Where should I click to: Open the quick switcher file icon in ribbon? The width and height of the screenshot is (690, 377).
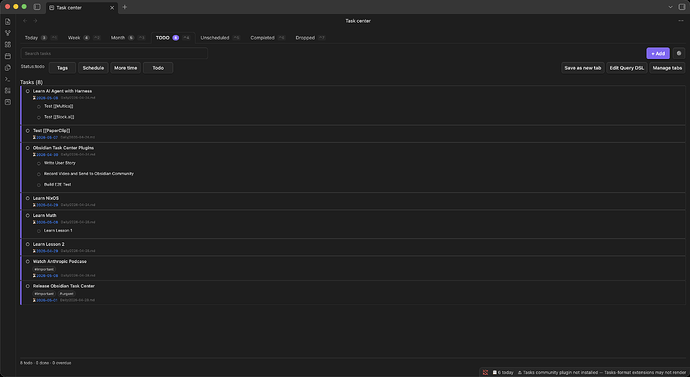click(x=7, y=22)
